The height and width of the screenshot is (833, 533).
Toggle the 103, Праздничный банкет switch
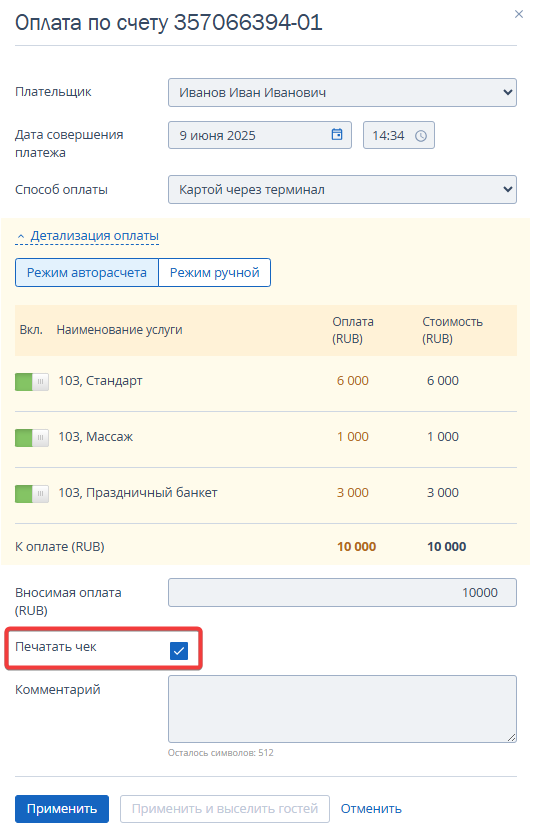[x=32, y=494]
